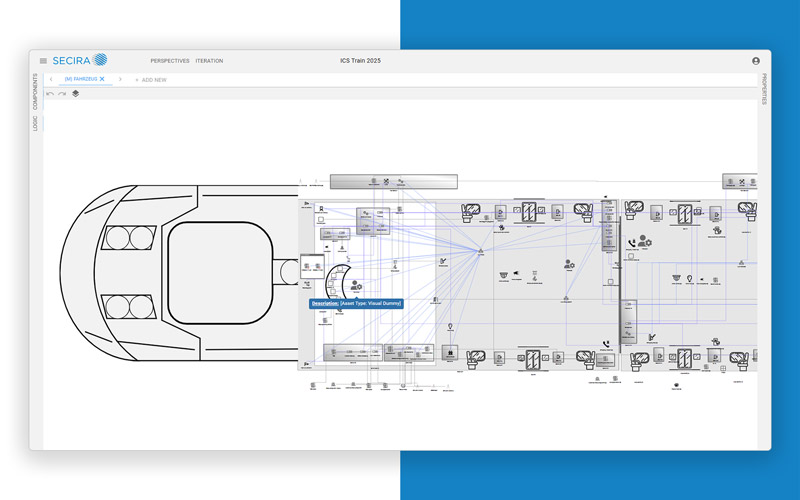Redo the last action
The height and width of the screenshot is (500, 800).
[x=62, y=94]
